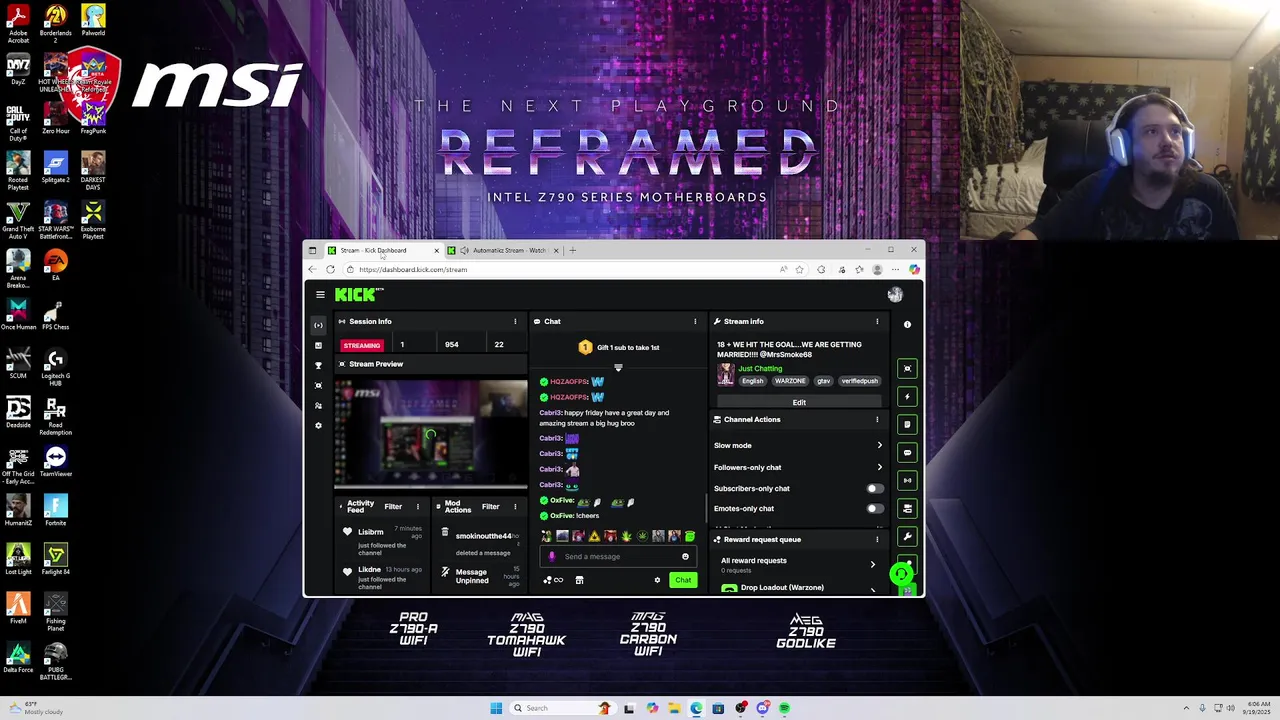Open chat settings gear next to the Chat button

pos(657,580)
